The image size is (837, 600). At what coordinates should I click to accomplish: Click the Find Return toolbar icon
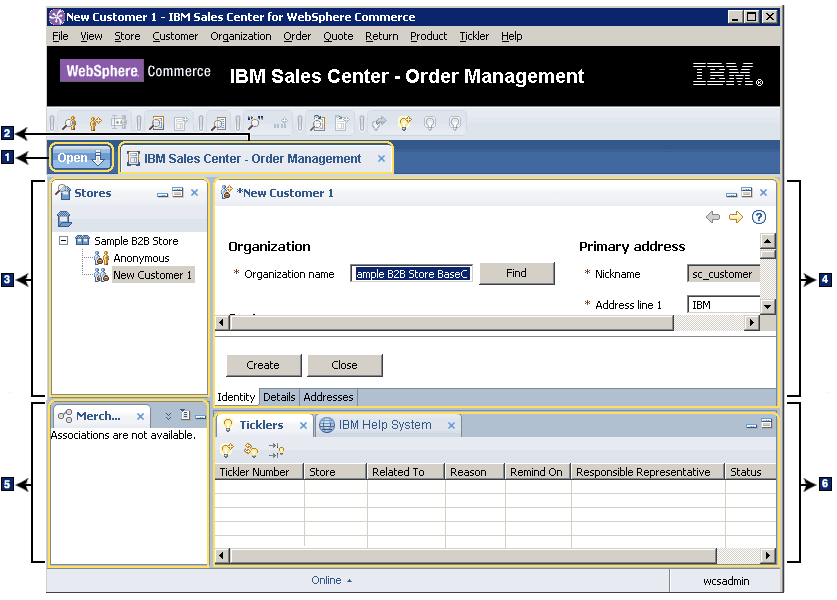[318, 123]
